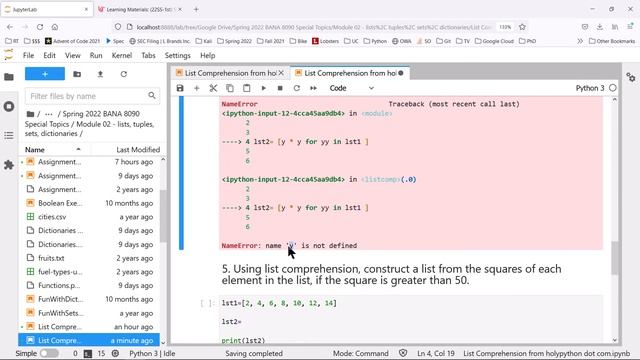Image resolution: width=640 pixels, height=360 pixels.
Task: Open the Table of Contents sidebar panel
Action: pyautogui.click(x=9, y=136)
